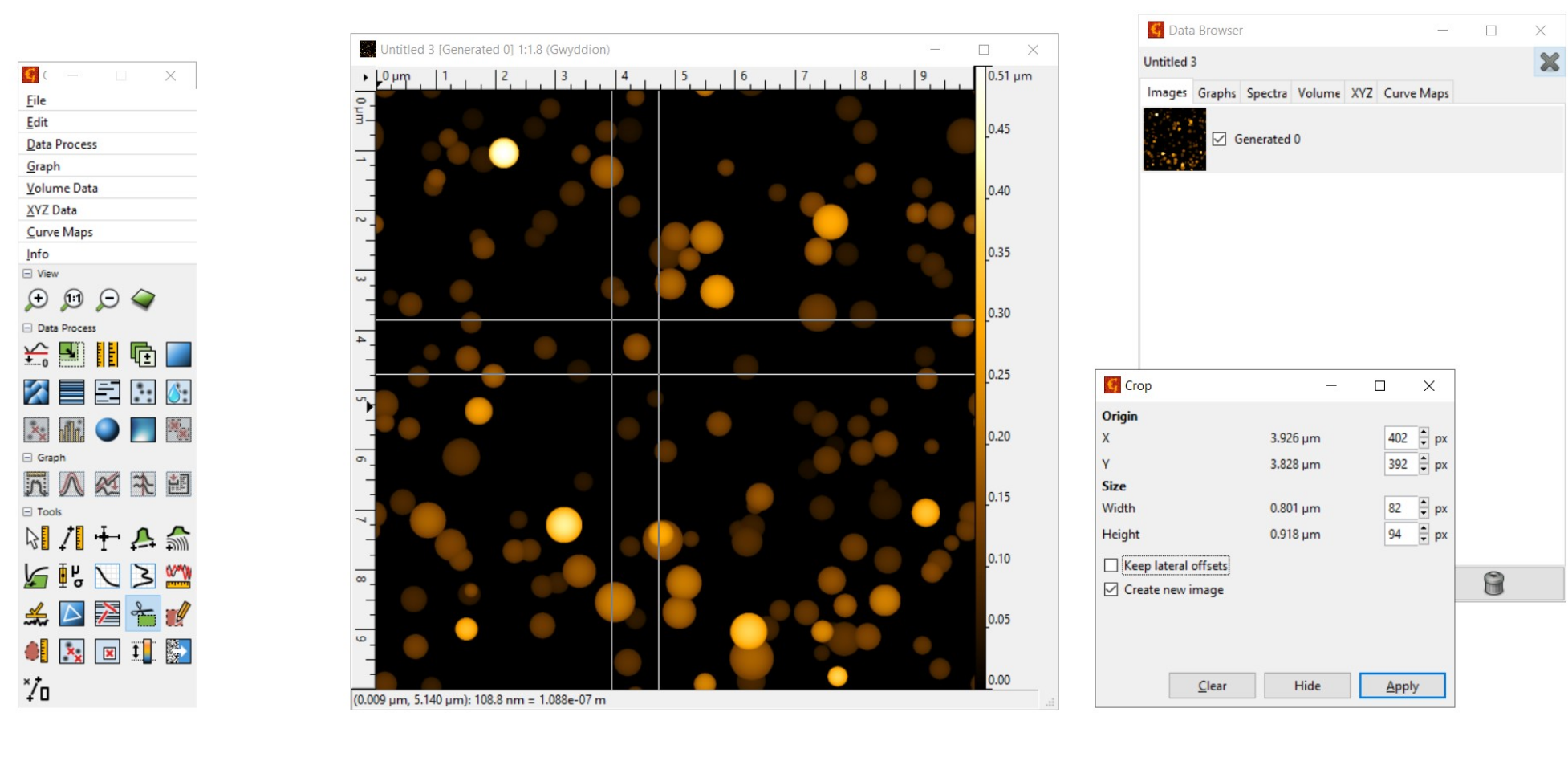Open the Graph menu
1568x761 pixels.
107,166
